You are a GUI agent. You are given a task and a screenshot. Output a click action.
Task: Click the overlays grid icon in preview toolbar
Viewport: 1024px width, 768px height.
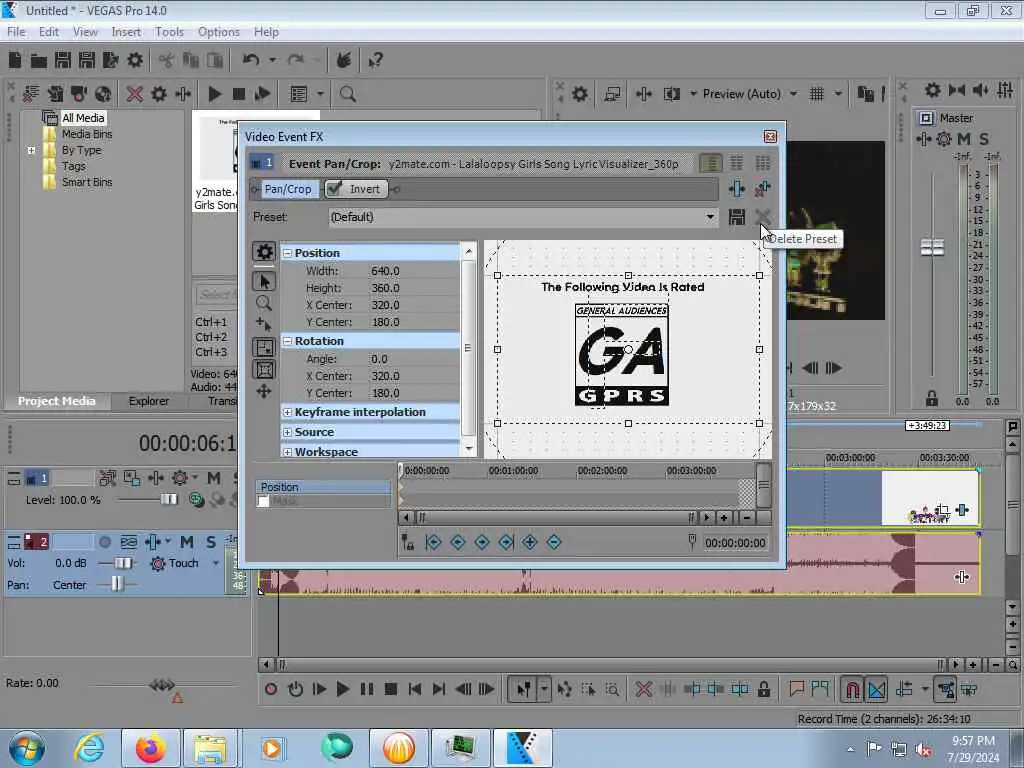(x=816, y=94)
